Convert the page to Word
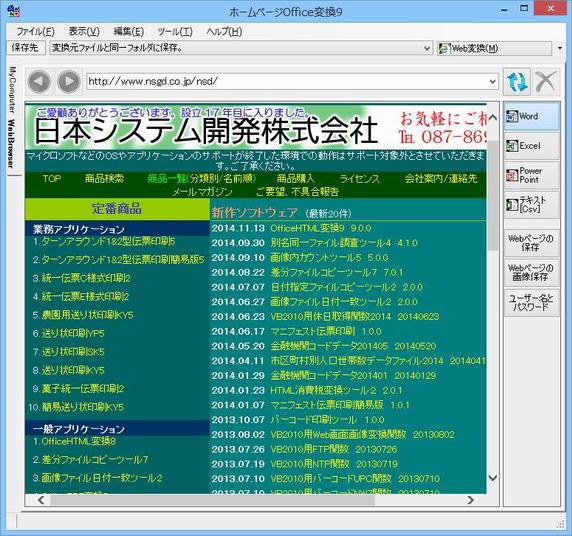 tap(532, 116)
